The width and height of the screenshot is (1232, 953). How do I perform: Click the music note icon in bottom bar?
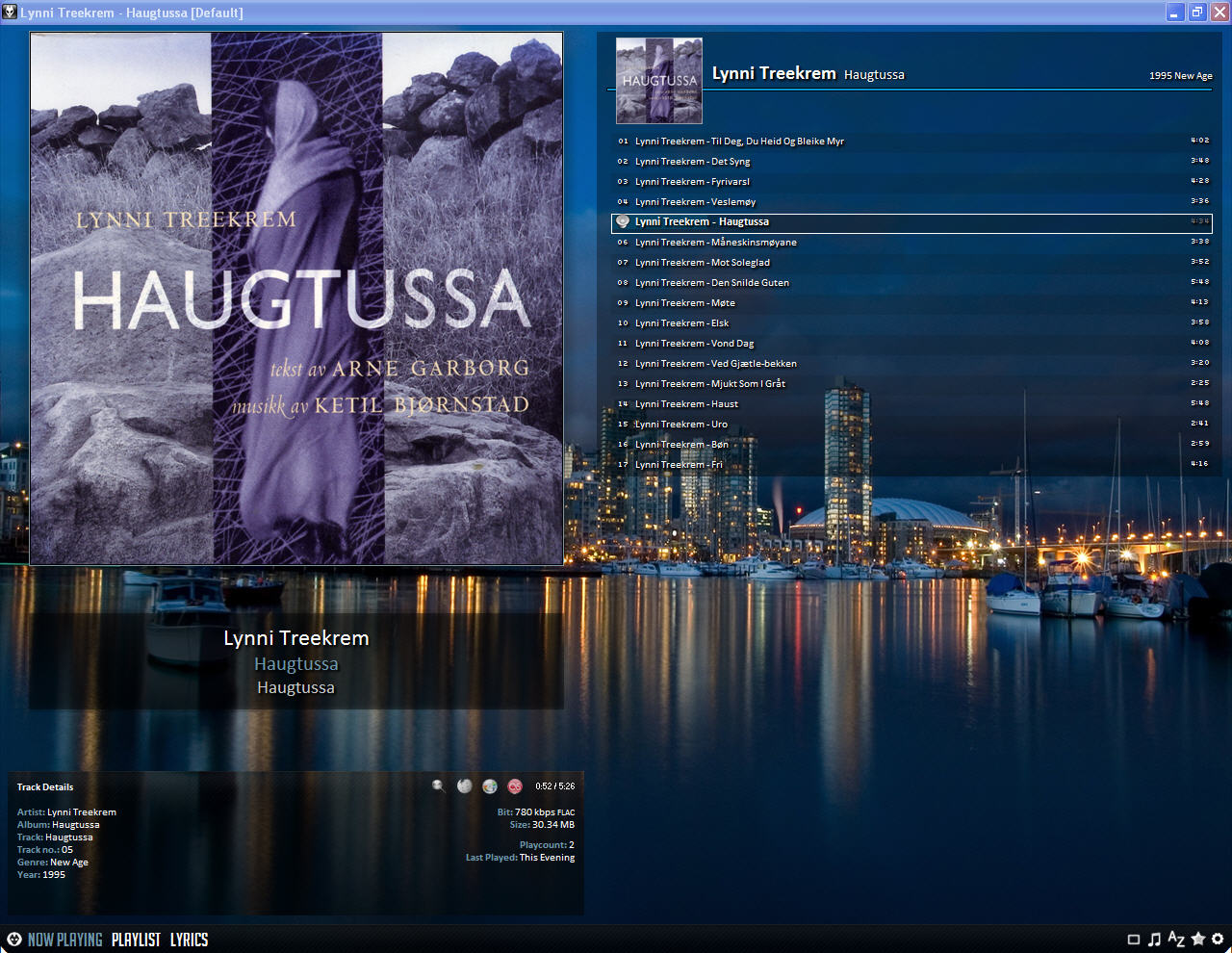tap(1154, 940)
